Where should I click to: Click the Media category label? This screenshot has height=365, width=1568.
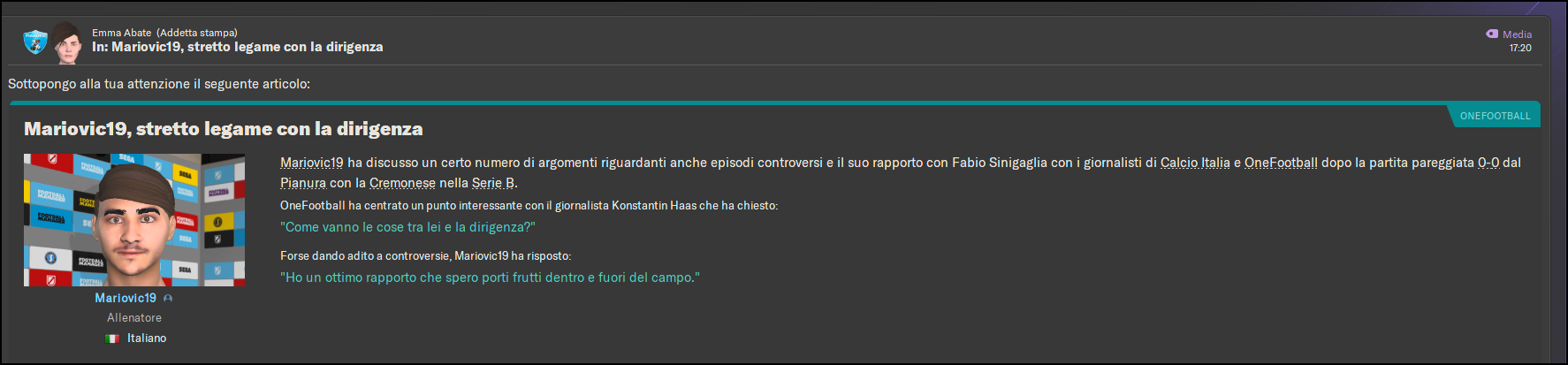coord(1517,34)
